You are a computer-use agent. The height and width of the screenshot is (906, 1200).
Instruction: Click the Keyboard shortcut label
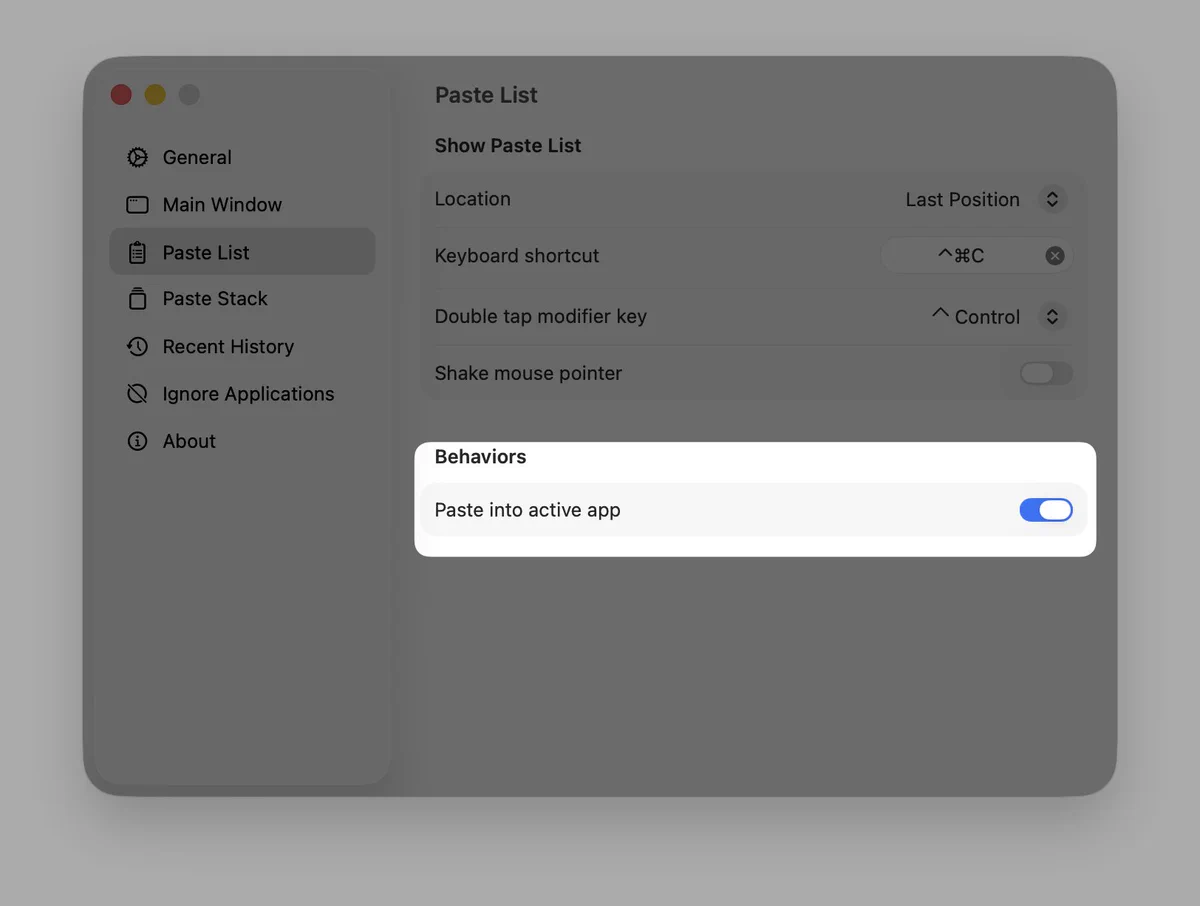[x=517, y=256]
